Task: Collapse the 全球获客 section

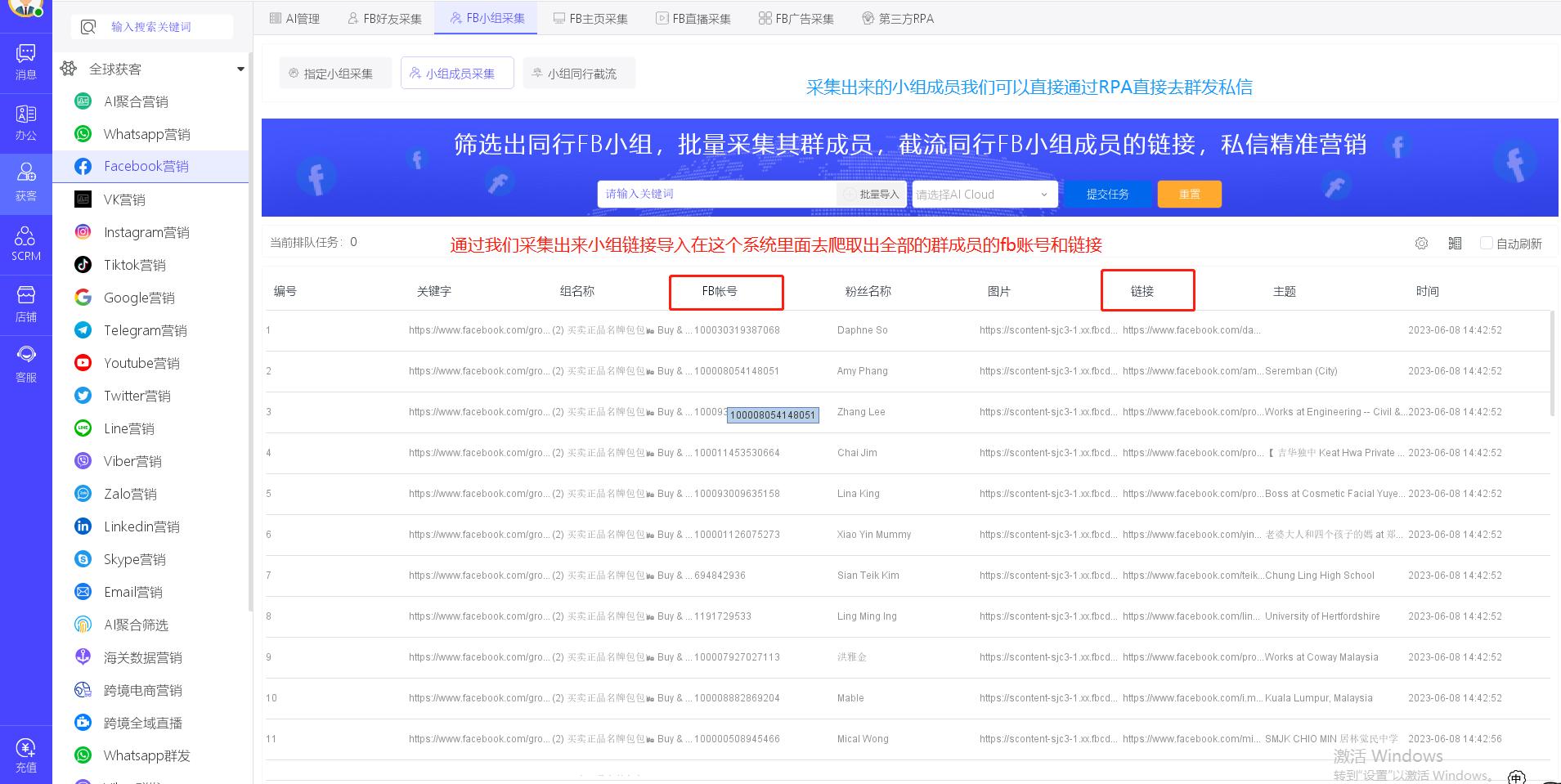Action: coord(240,69)
